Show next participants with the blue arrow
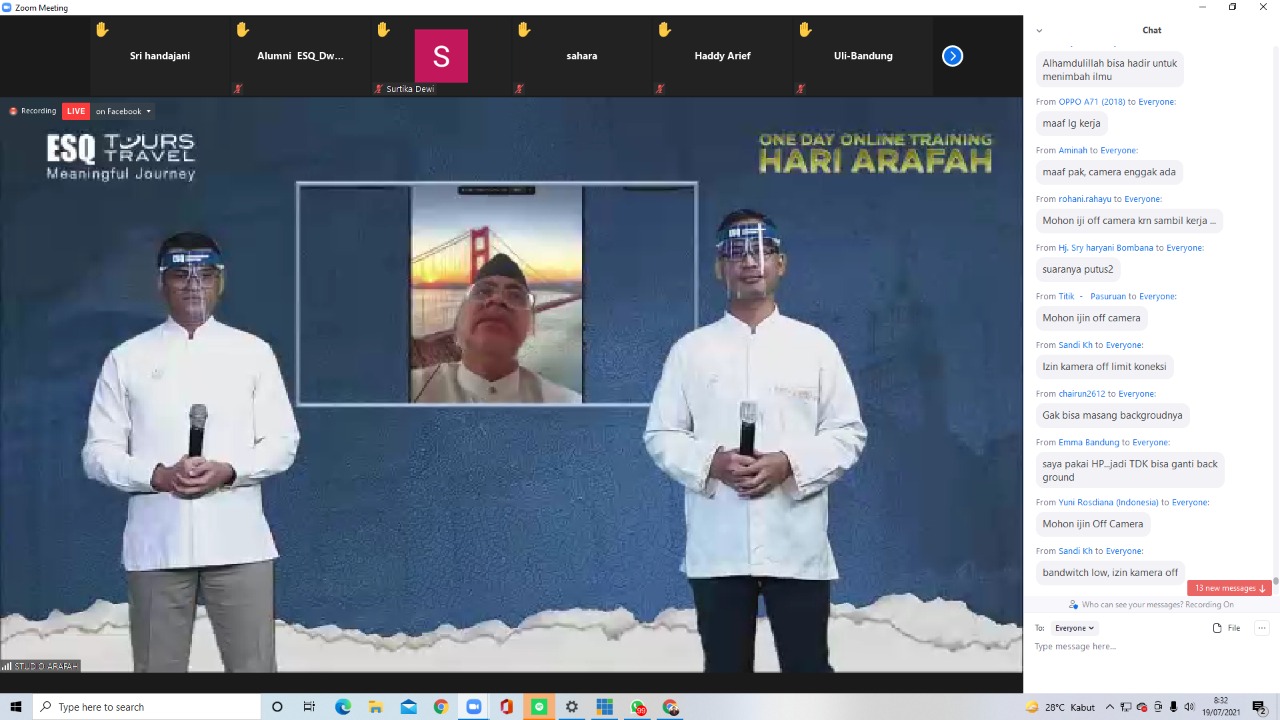 pyautogui.click(x=952, y=56)
